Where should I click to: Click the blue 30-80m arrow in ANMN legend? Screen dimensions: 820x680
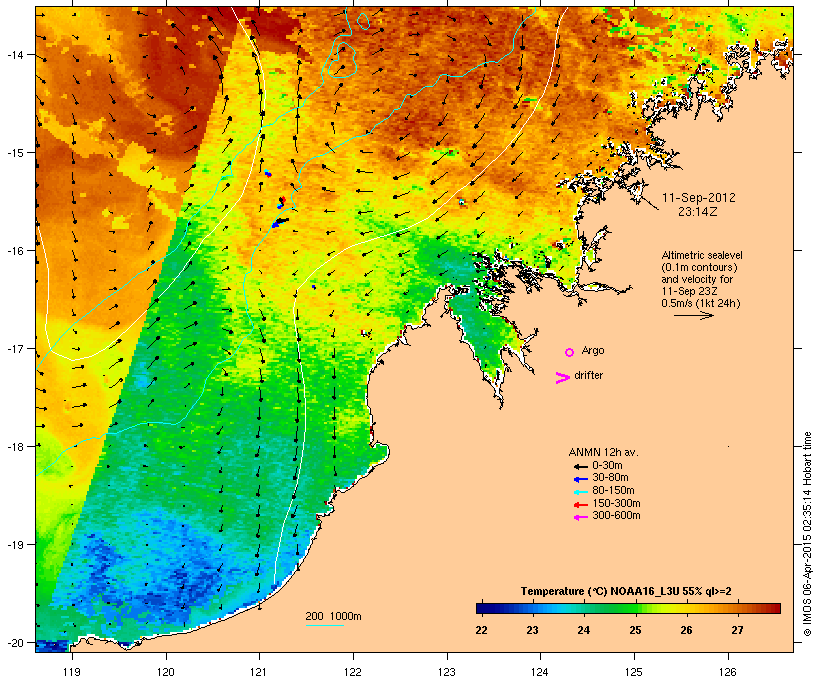(580, 479)
